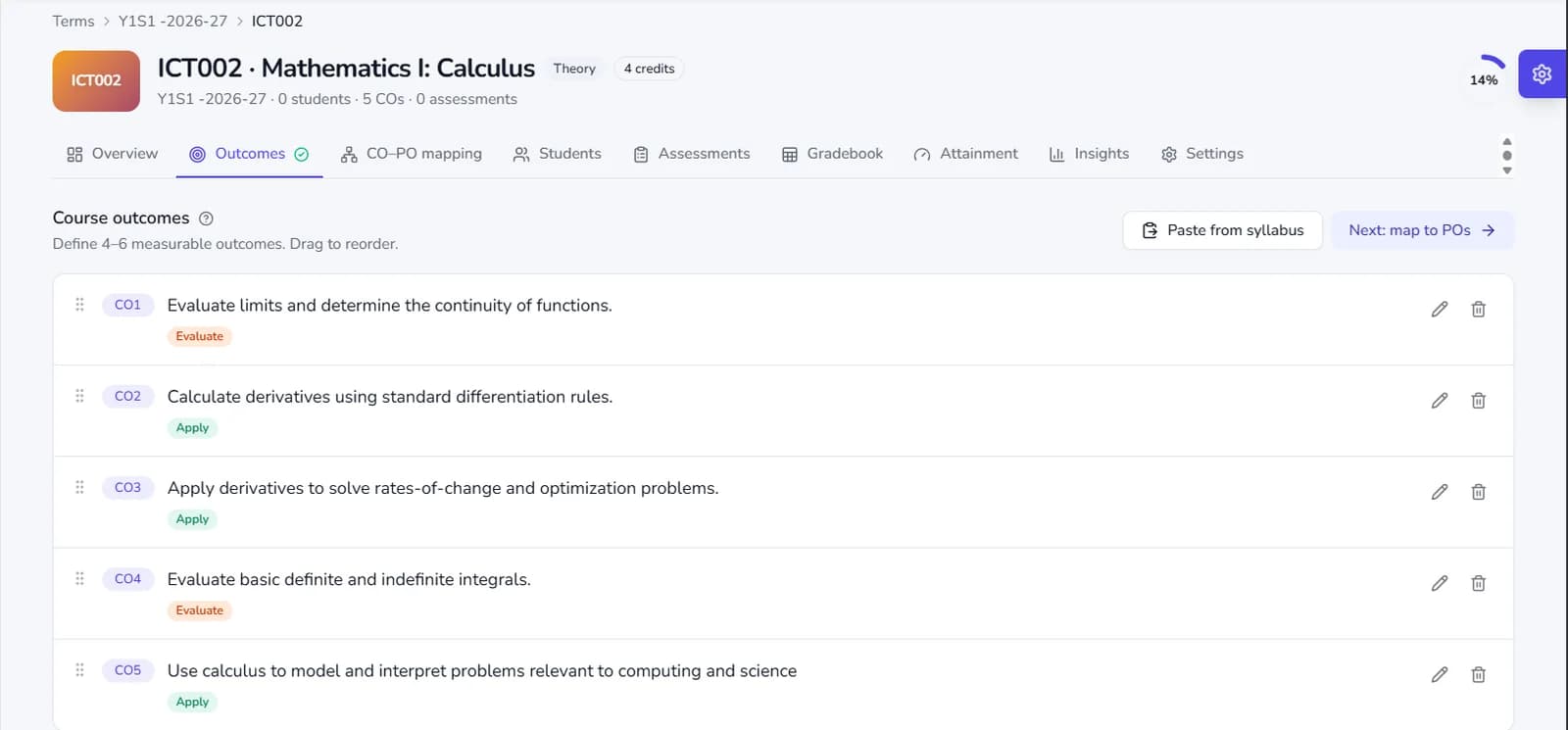This screenshot has height=730, width=1568.
Task: Delete the CO3 outcome
Action: [x=1478, y=492]
